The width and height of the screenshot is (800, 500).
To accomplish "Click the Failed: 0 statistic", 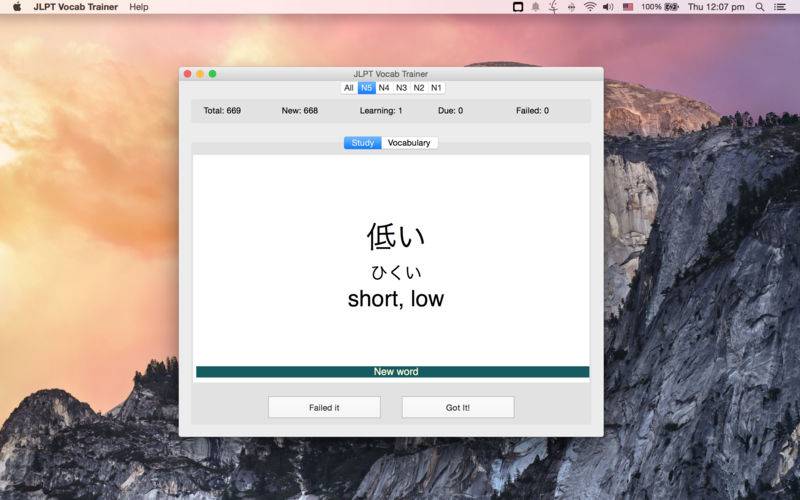I will pyautogui.click(x=532, y=111).
